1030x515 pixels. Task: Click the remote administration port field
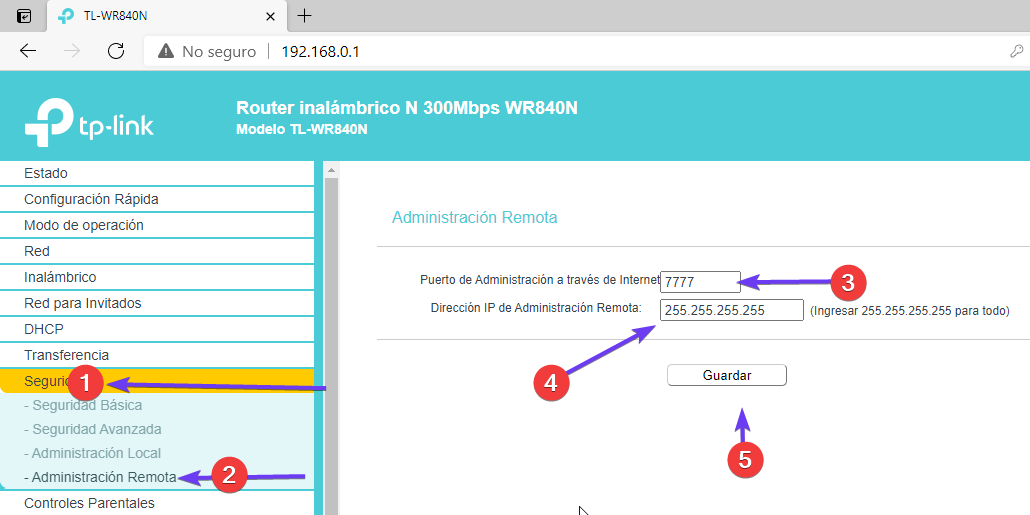700,282
